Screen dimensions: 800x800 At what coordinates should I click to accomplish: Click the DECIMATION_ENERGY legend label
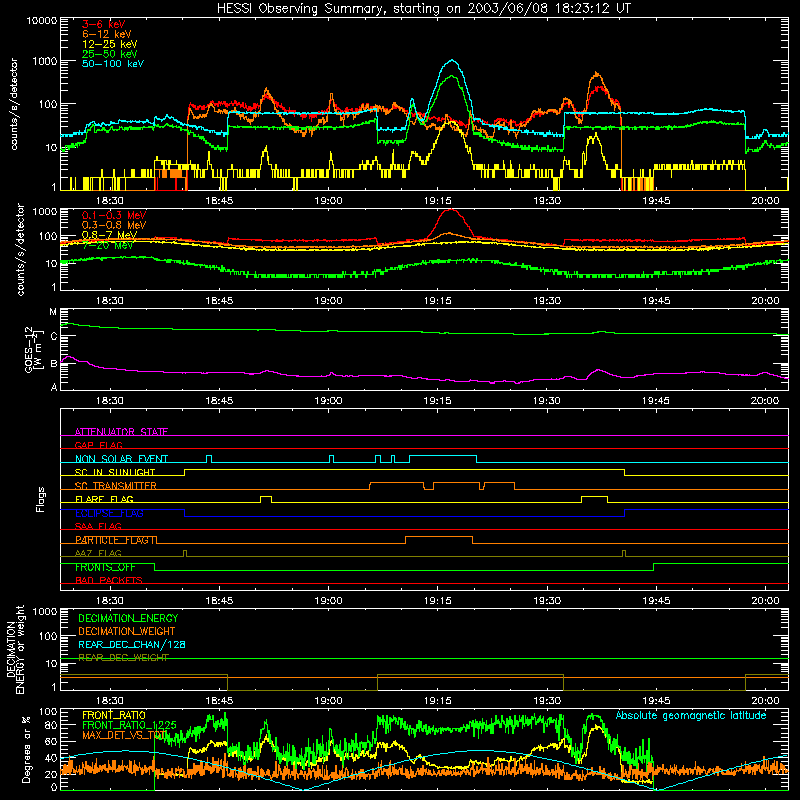click(128, 618)
